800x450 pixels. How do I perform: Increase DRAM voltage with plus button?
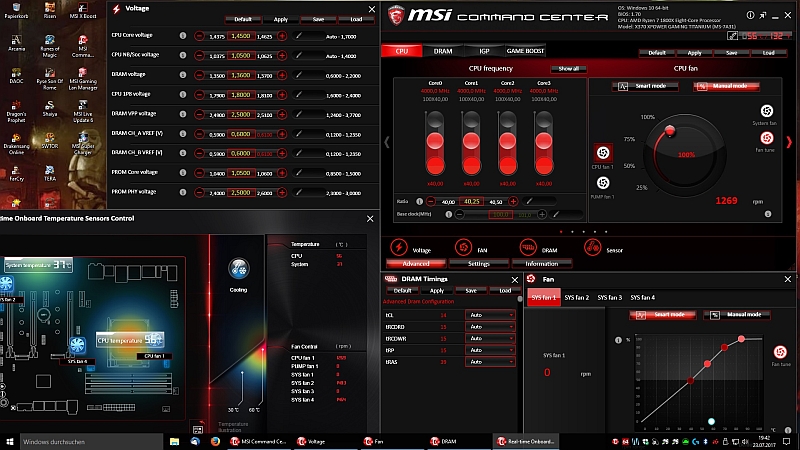point(282,75)
